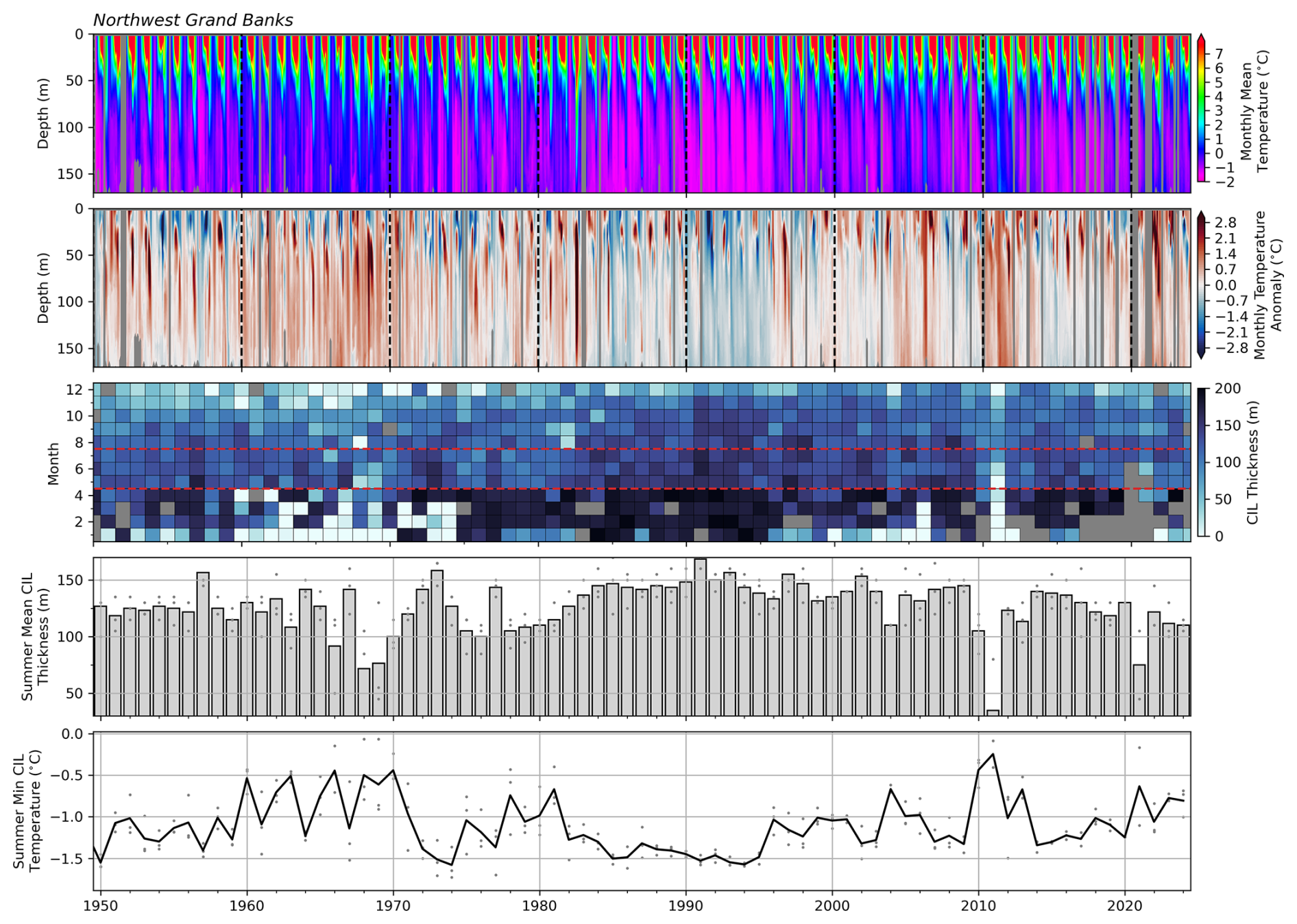Screen dimensions: 1297x924
Task: Click the −1.5 tick on the bottom plot's y-axis
Action: [70, 859]
